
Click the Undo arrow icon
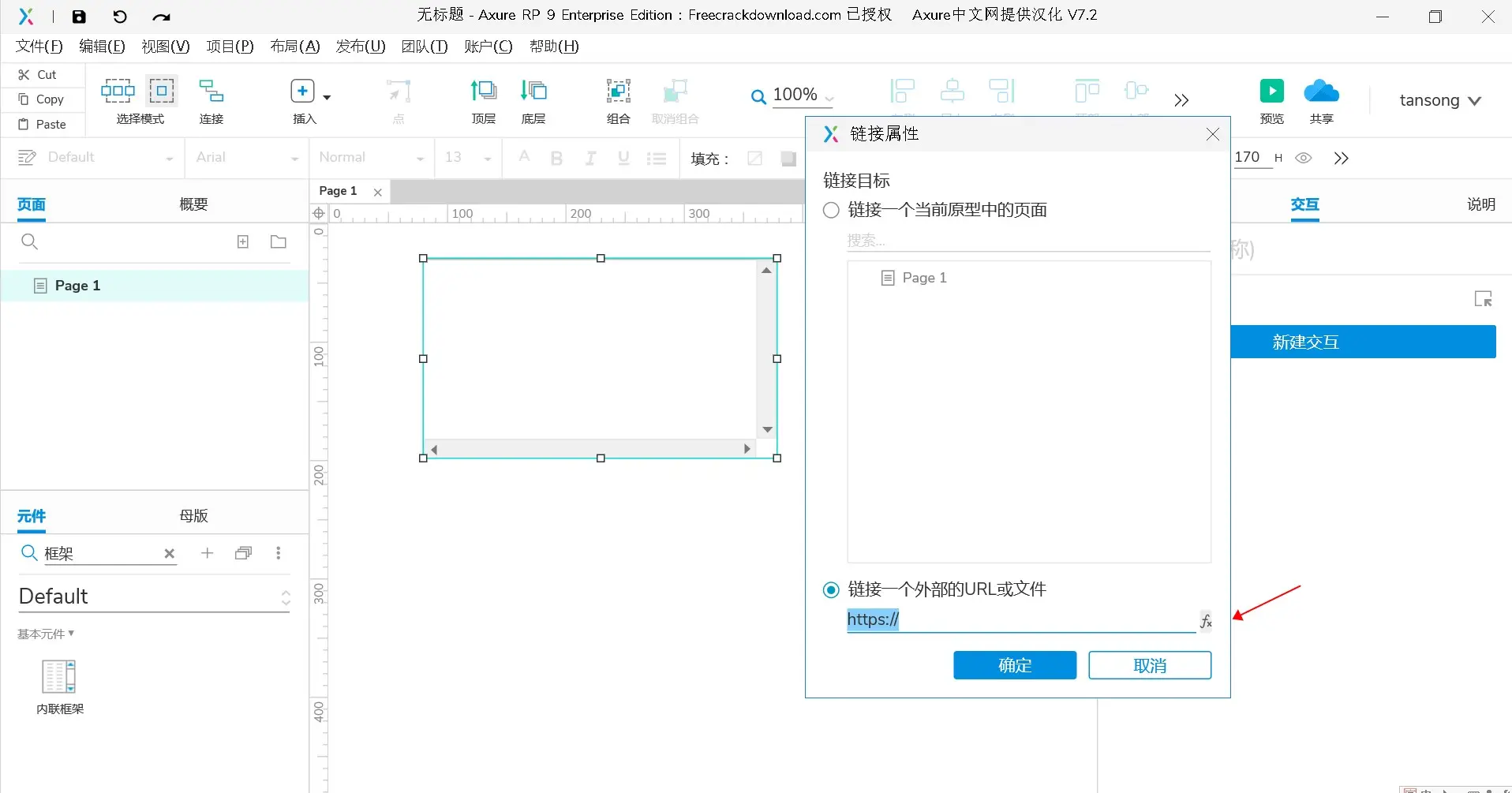(120, 17)
